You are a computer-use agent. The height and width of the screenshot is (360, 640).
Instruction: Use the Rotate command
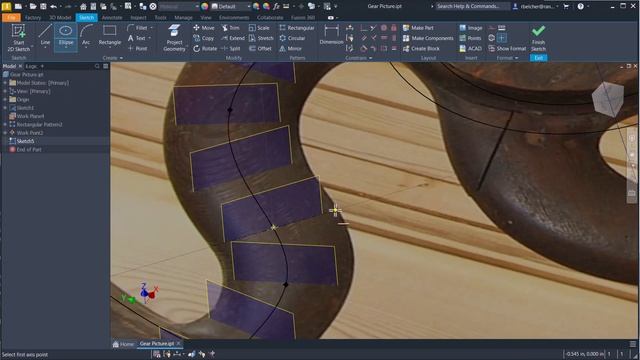pos(205,48)
